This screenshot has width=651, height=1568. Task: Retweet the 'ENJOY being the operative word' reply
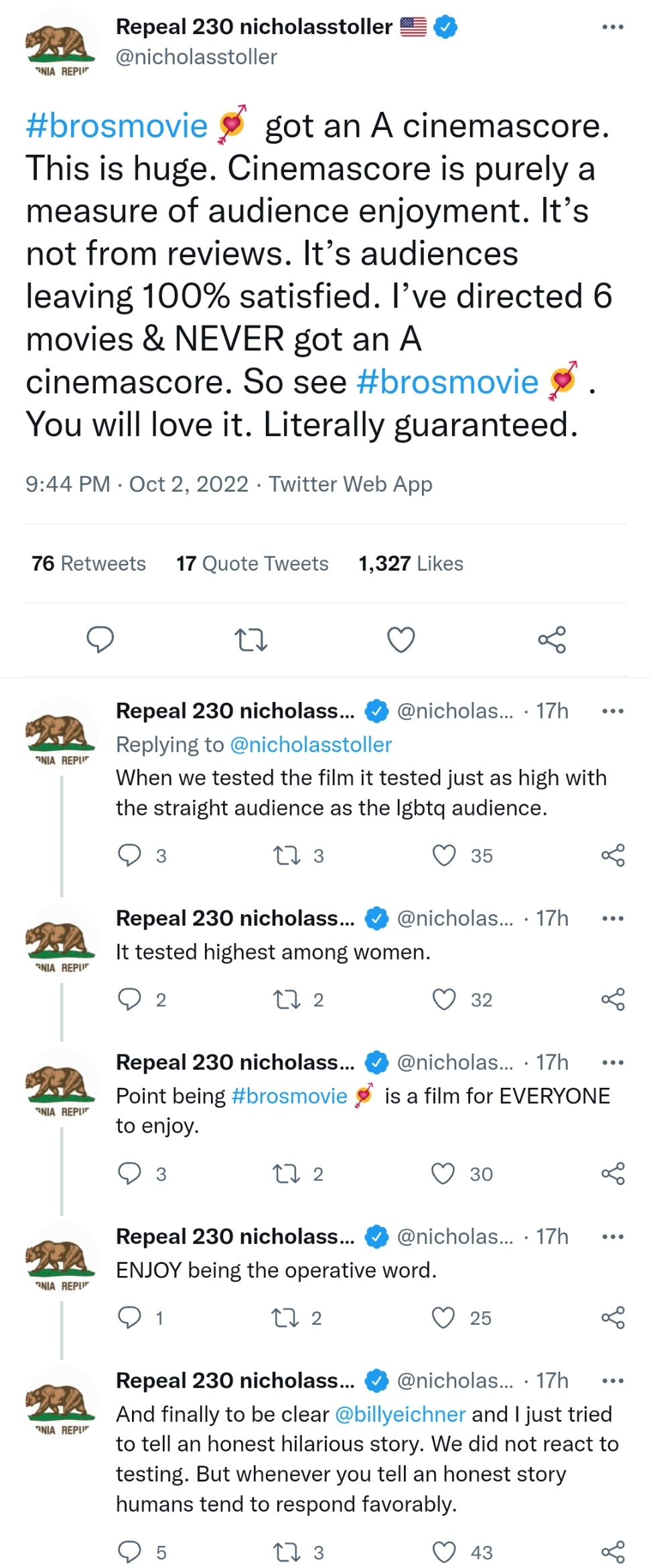coord(287,1317)
